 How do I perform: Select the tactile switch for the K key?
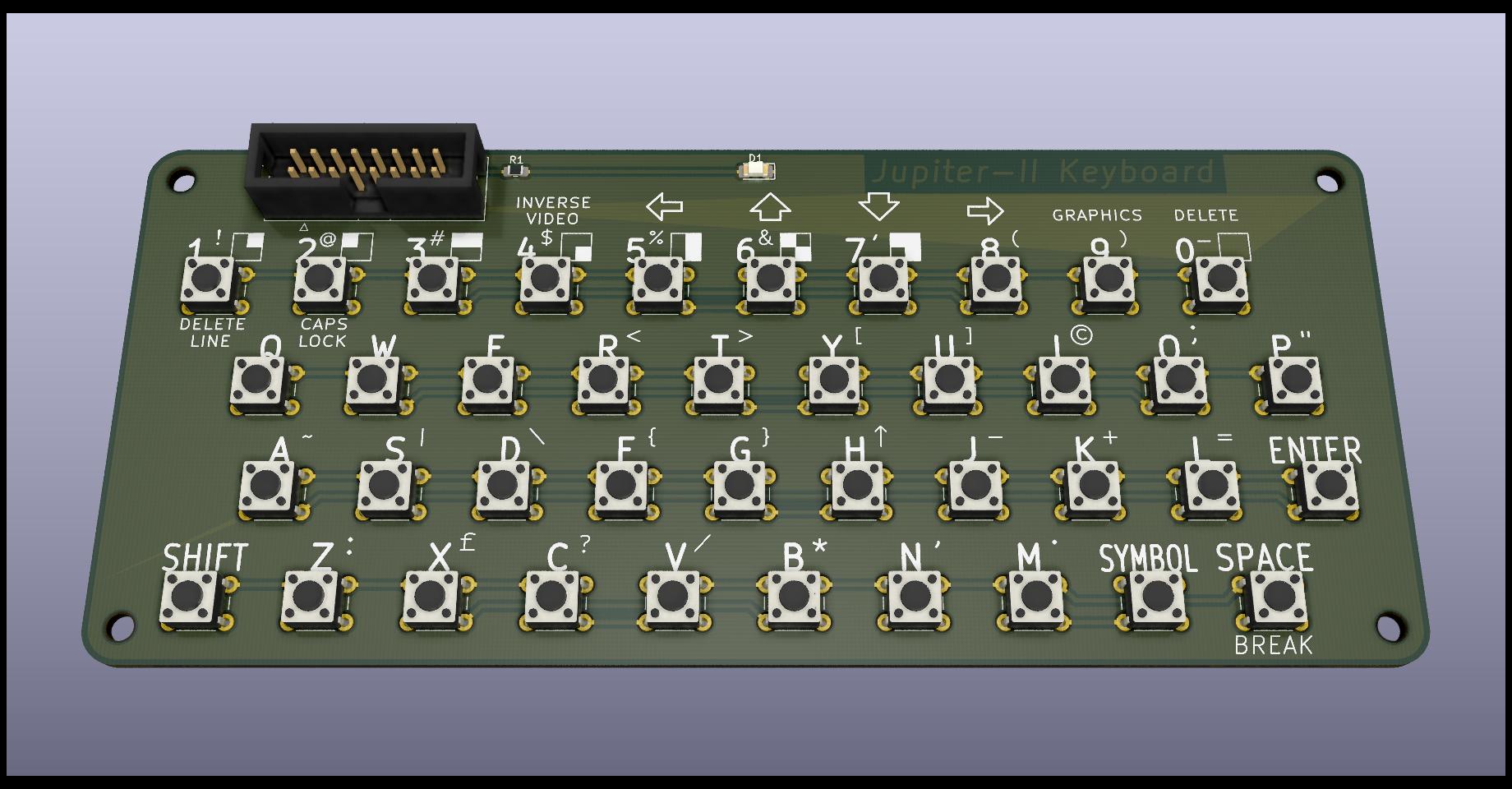[x=1094, y=490]
